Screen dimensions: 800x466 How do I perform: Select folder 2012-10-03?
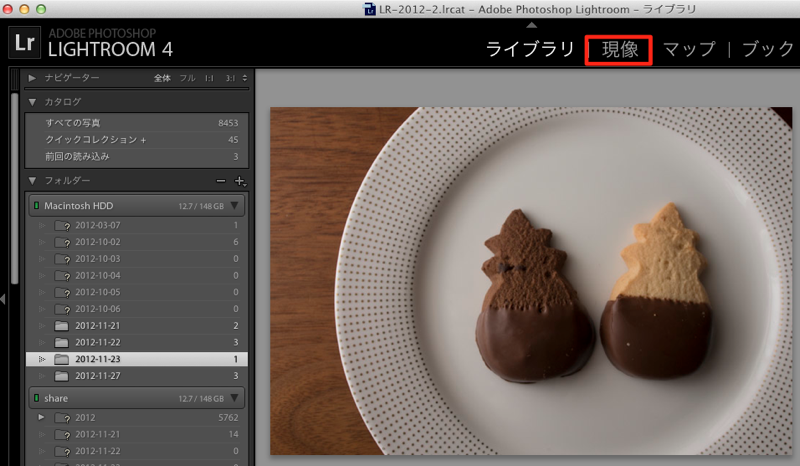(x=137, y=259)
